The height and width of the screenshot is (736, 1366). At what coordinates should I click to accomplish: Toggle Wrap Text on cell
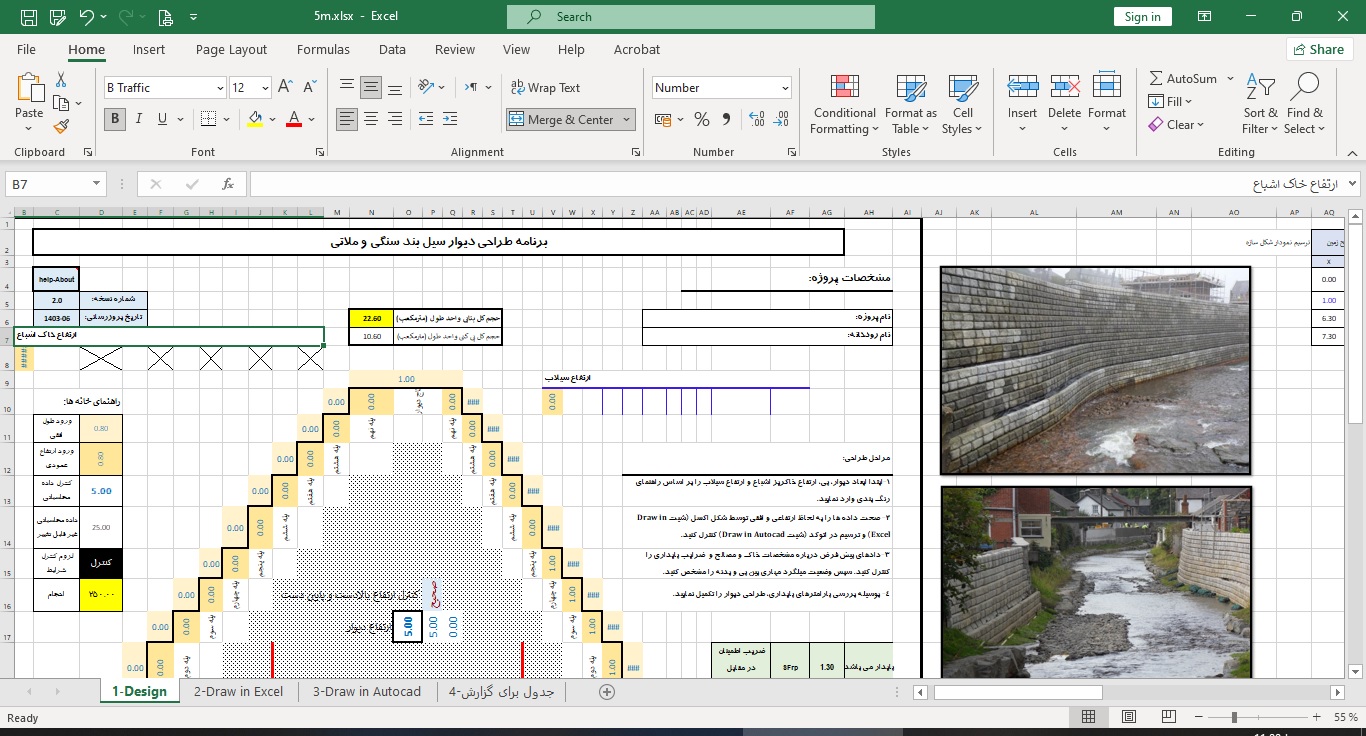(x=545, y=88)
